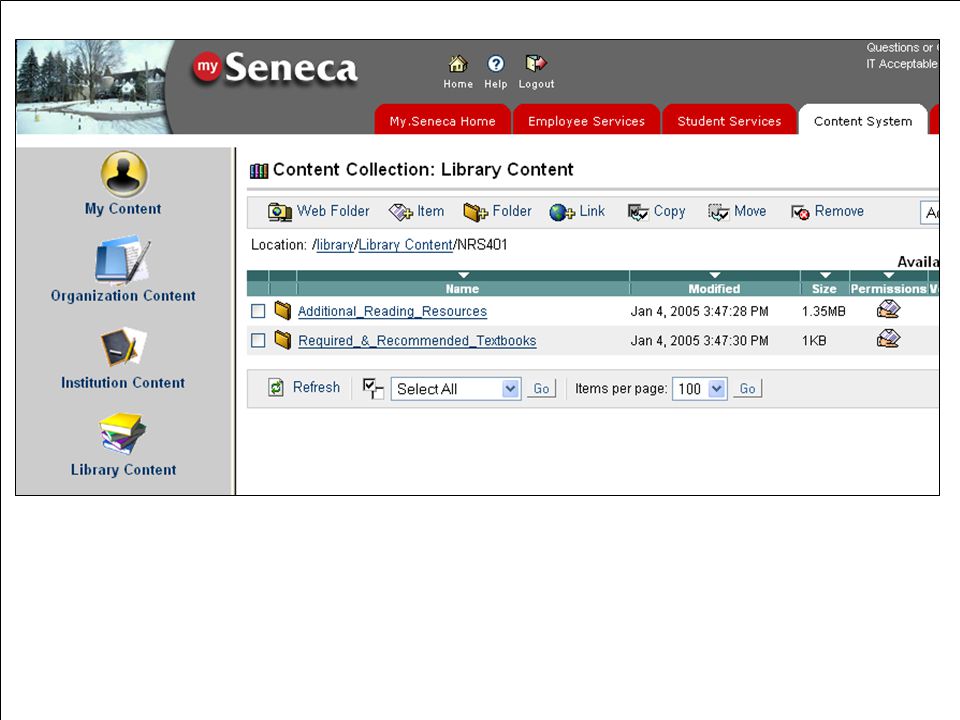Click the Home house icon
Screen dimensions: 960x720
(x=458, y=64)
